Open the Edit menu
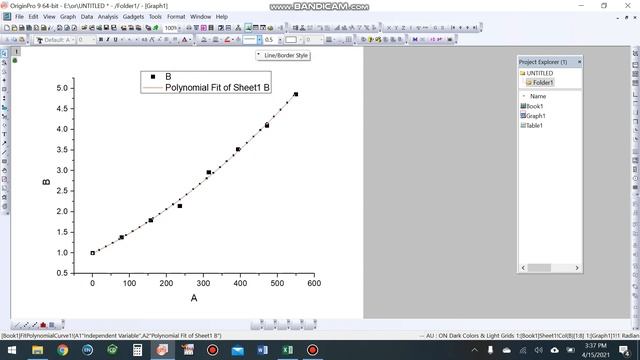This screenshot has height=360, width=640. pyautogui.click(x=33, y=17)
